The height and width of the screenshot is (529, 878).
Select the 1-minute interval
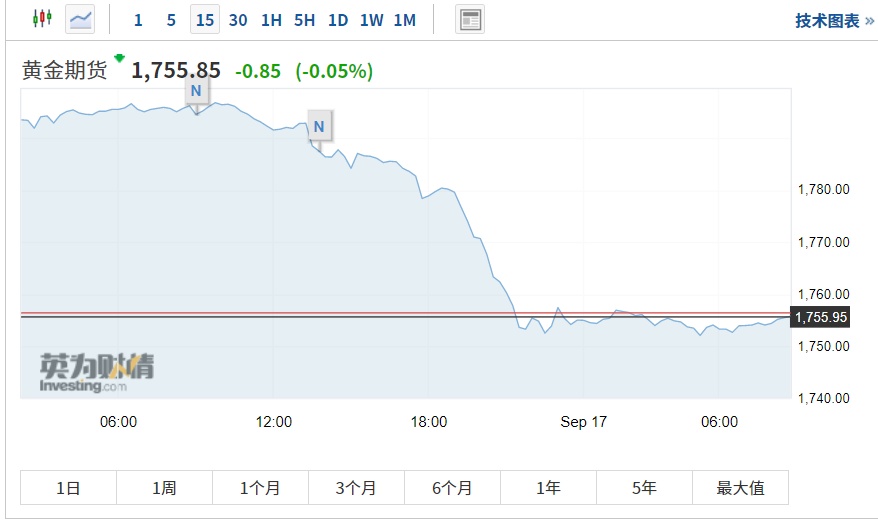pyautogui.click(x=138, y=20)
